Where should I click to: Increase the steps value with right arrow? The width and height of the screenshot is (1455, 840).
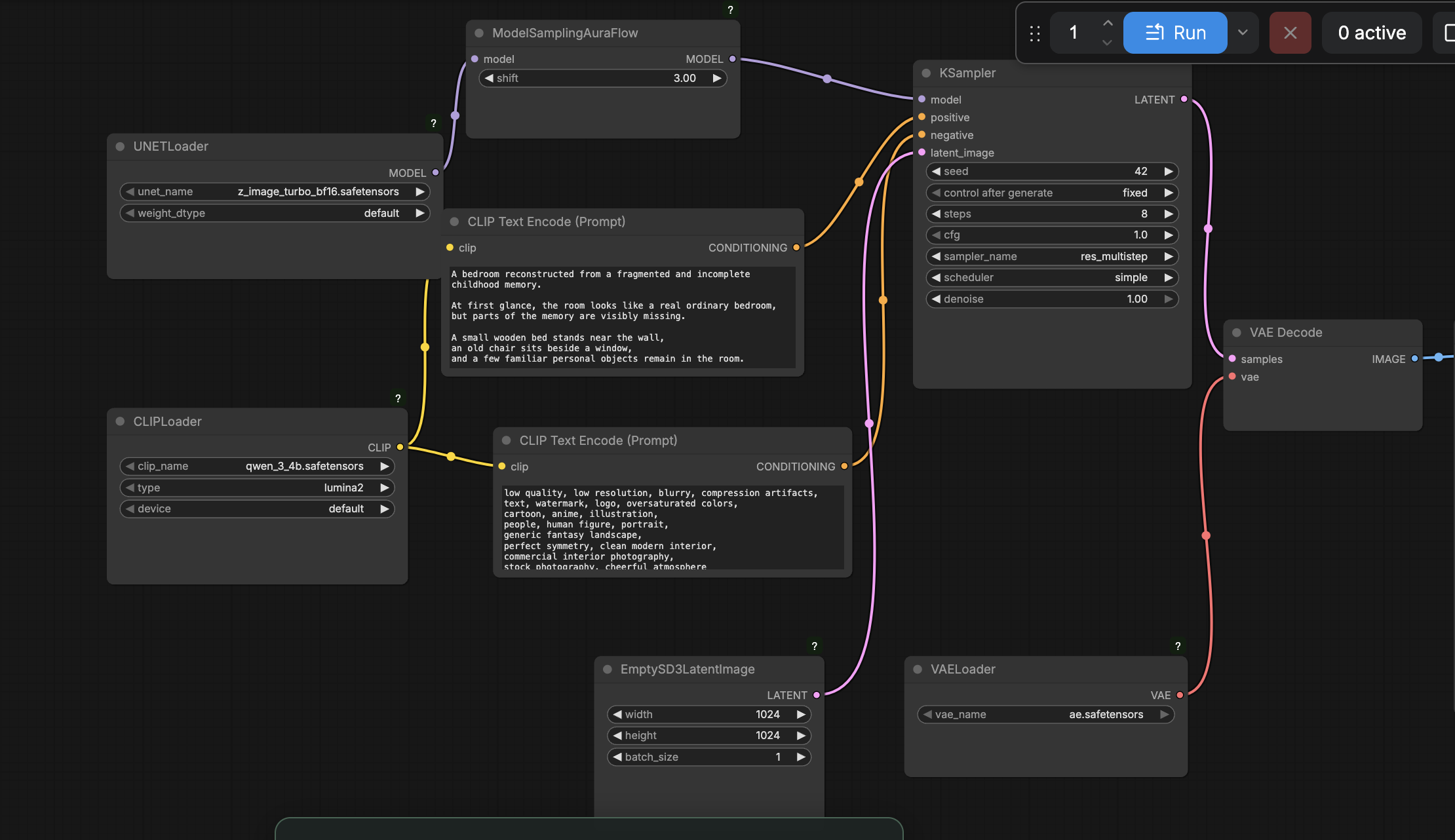(x=1168, y=214)
